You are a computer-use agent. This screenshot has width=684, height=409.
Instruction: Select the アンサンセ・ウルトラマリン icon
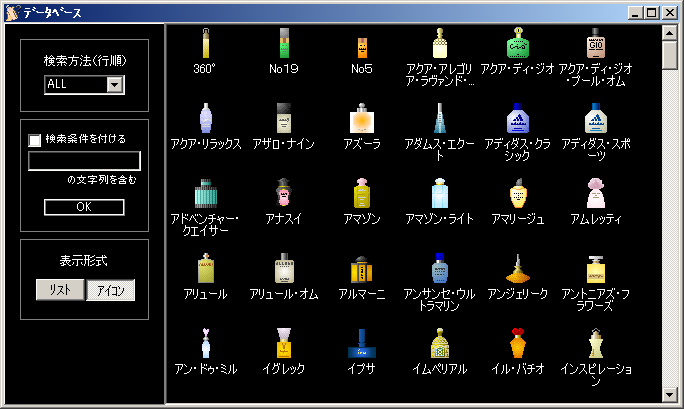(440, 269)
